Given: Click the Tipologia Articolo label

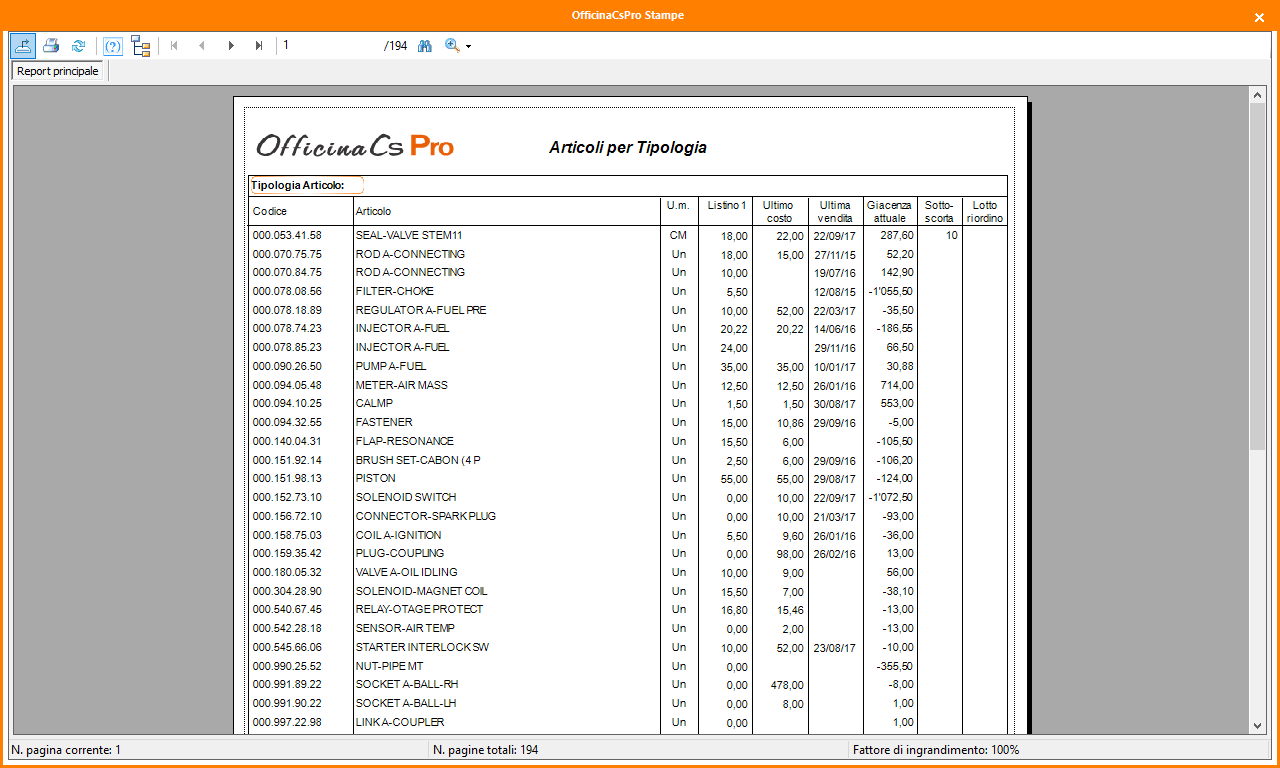Looking at the screenshot, I should pos(298,185).
